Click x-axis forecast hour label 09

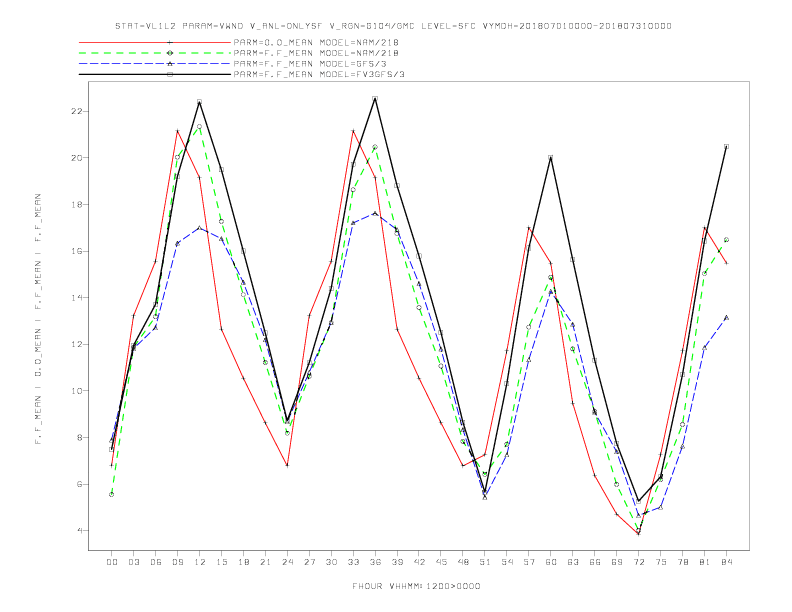[x=177, y=562]
